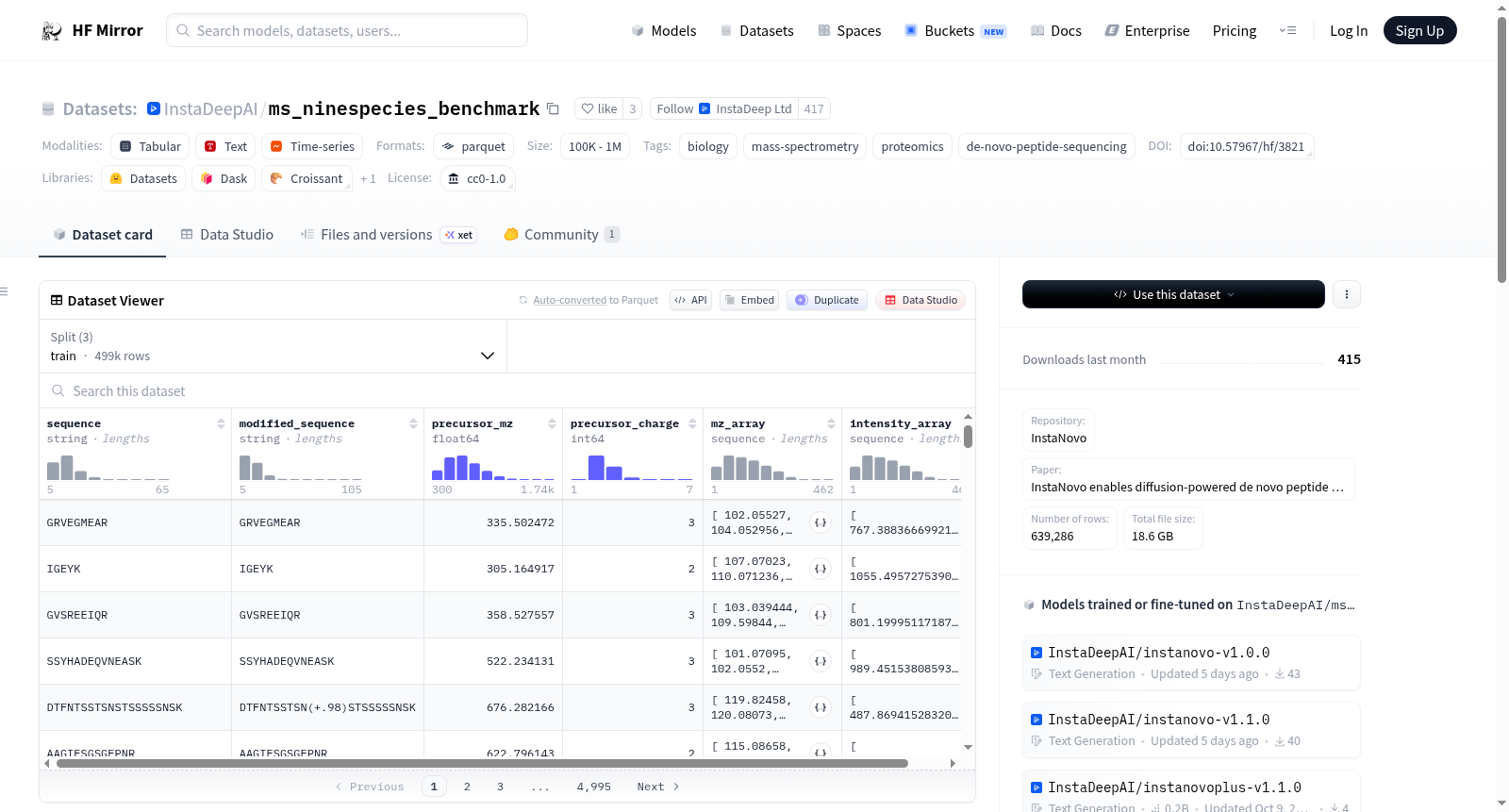Click the Time-series modality tag

[312, 147]
